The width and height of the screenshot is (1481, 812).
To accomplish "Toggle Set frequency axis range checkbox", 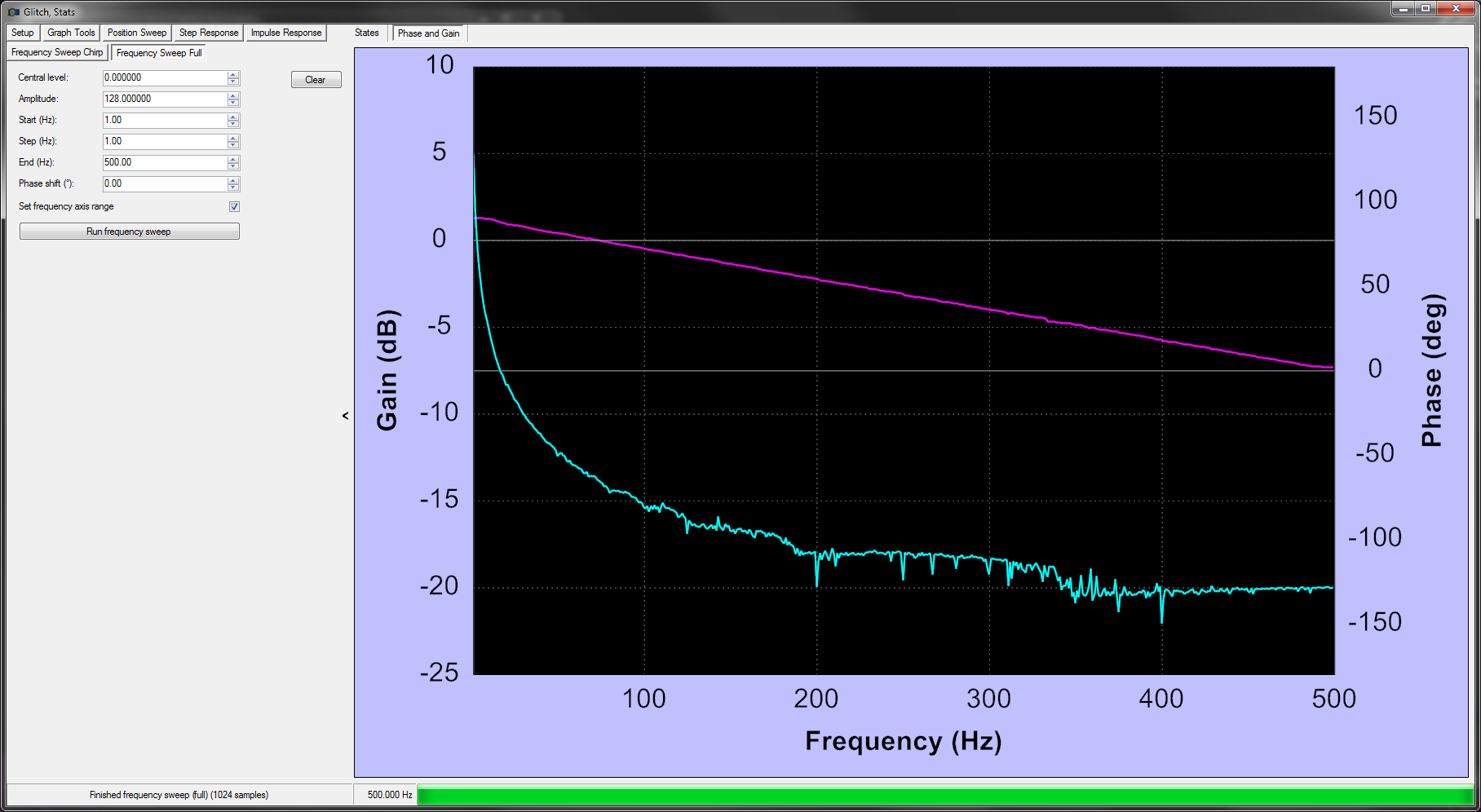I will [x=234, y=207].
